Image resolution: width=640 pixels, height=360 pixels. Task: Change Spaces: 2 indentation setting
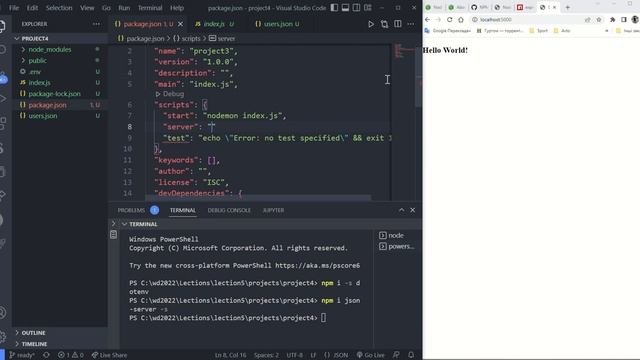click(266, 355)
